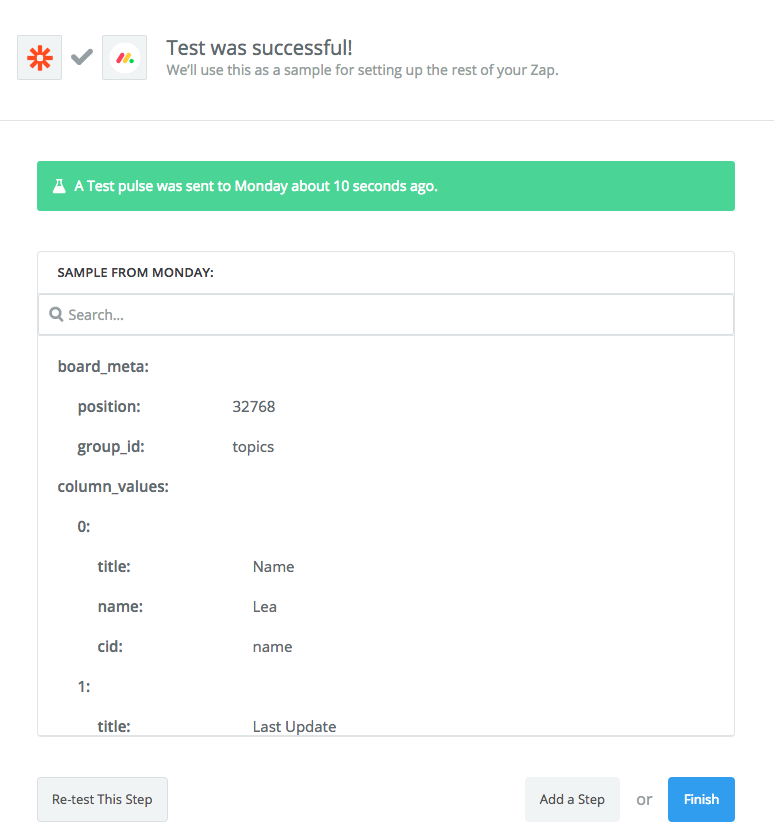
Task: Select the board_meta key
Action: pos(103,367)
